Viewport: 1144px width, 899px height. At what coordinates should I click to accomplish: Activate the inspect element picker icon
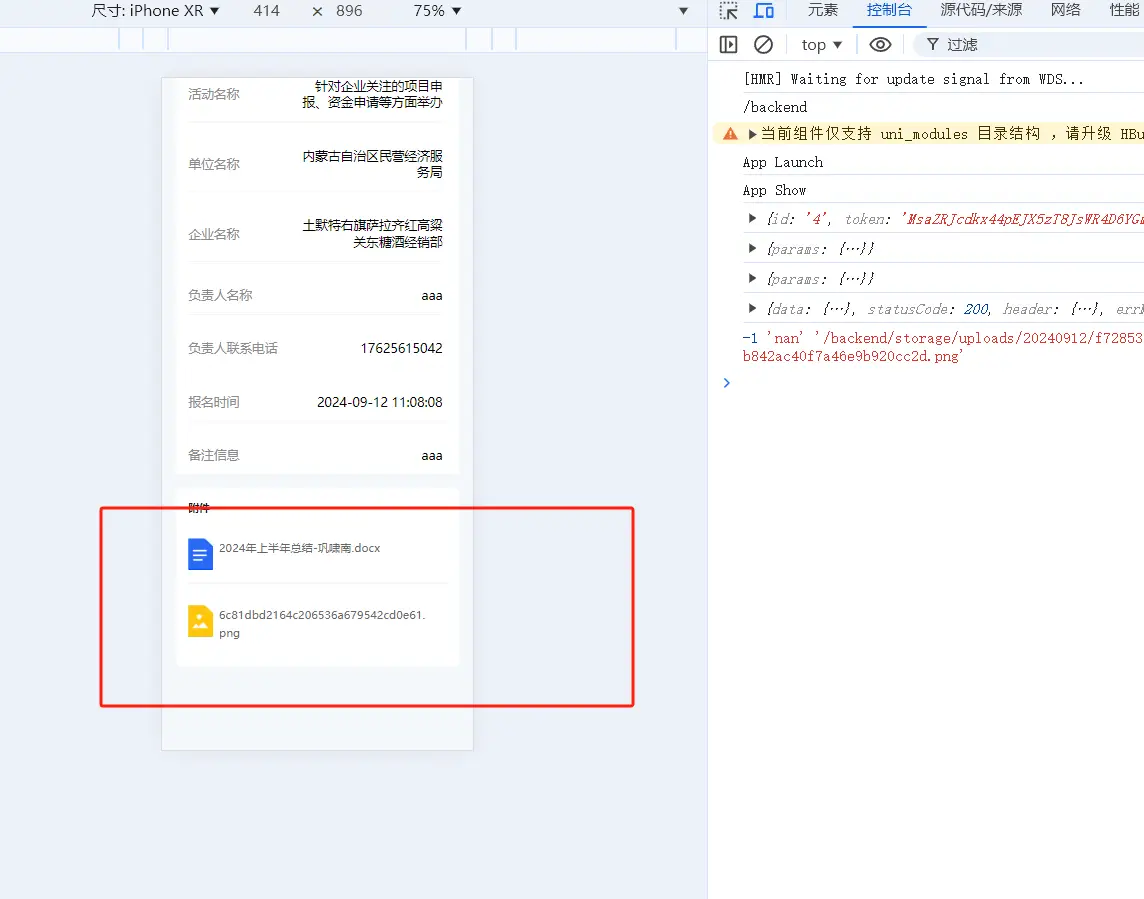(729, 11)
